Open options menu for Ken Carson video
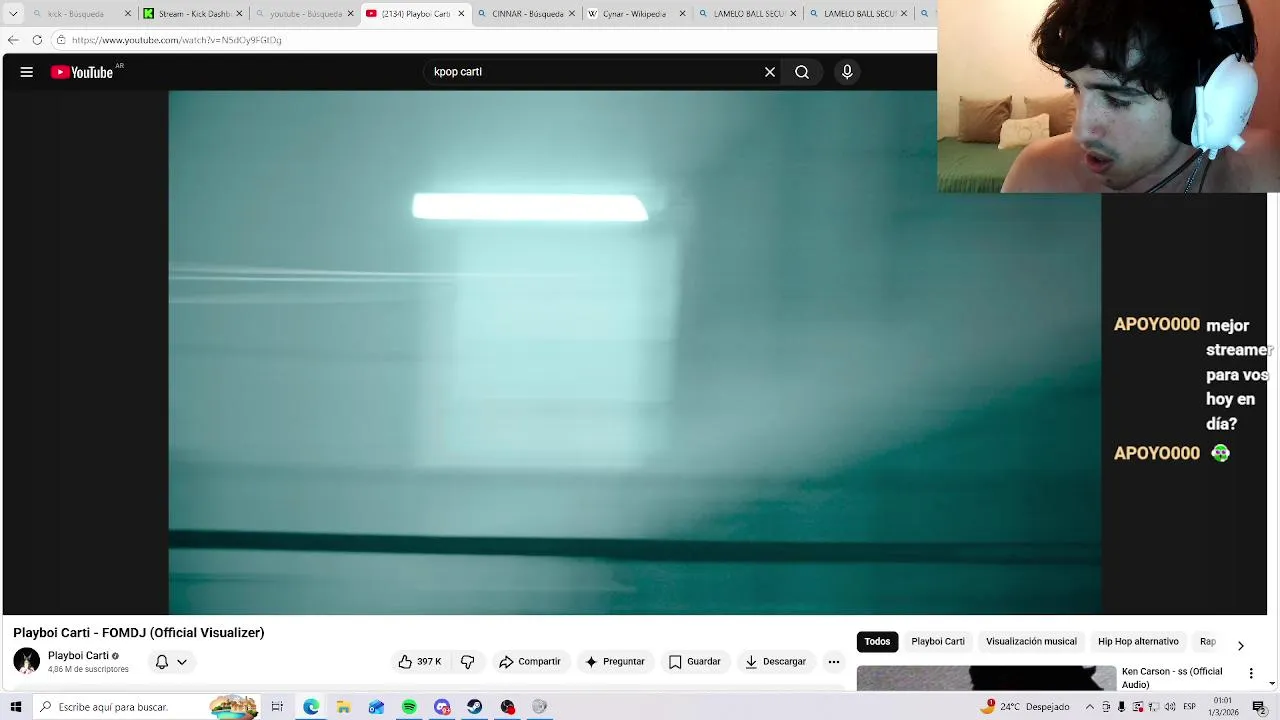1280x720 pixels. [1251, 674]
